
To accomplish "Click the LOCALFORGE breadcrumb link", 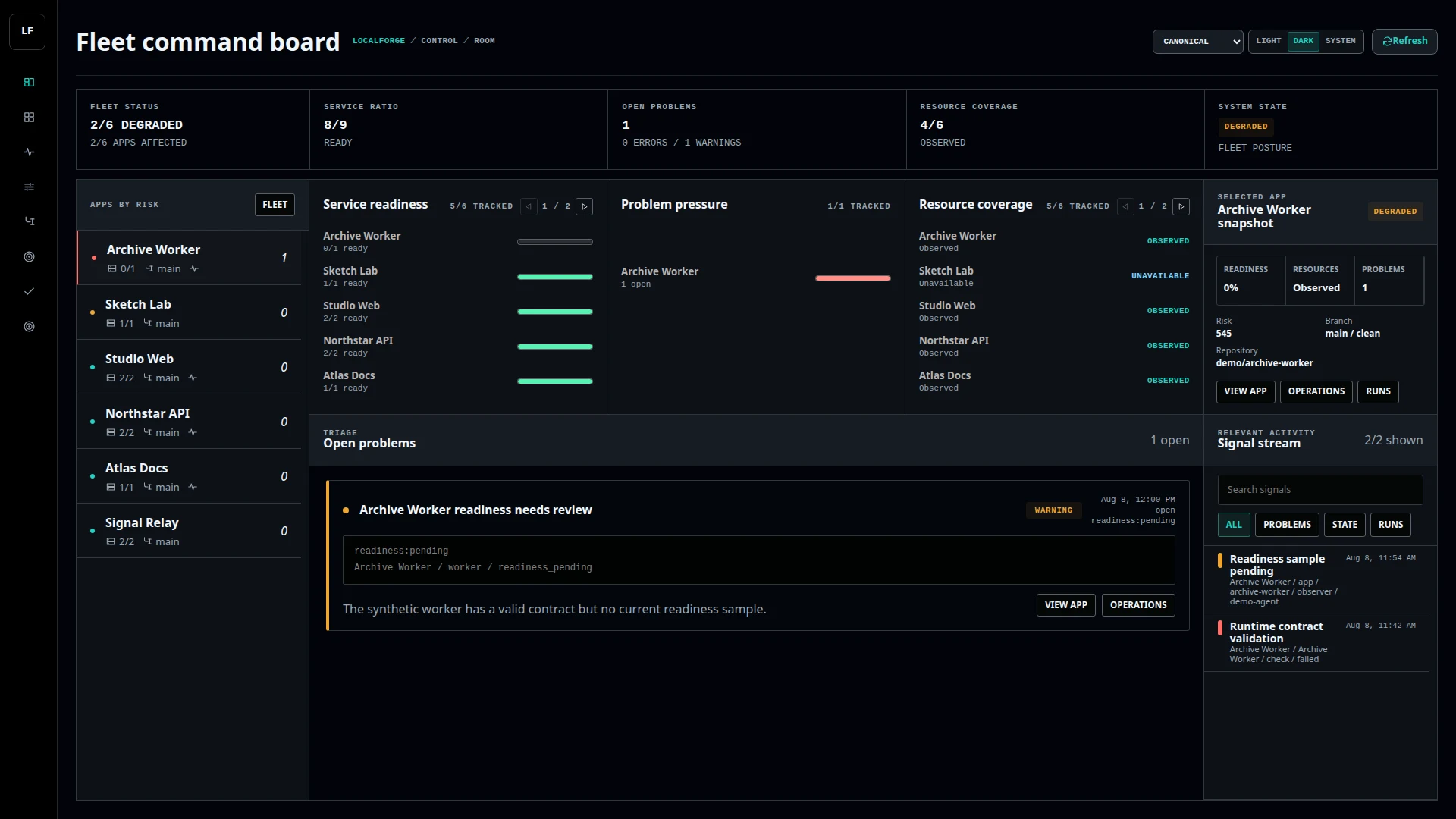I will click(378, 41).
